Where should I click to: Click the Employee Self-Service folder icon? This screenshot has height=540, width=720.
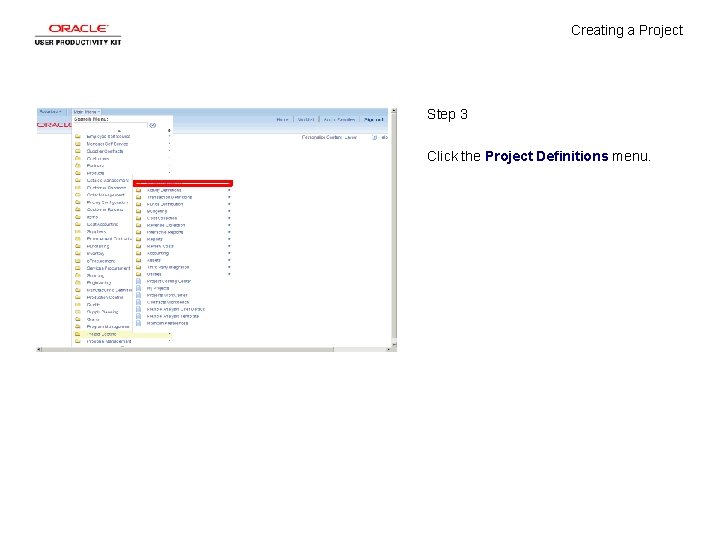click(78, 136)
